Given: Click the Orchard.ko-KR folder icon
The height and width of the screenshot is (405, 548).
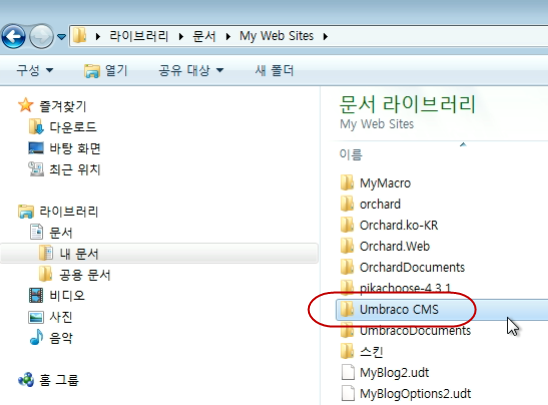Looking at the screenshot, I should 347,225.
